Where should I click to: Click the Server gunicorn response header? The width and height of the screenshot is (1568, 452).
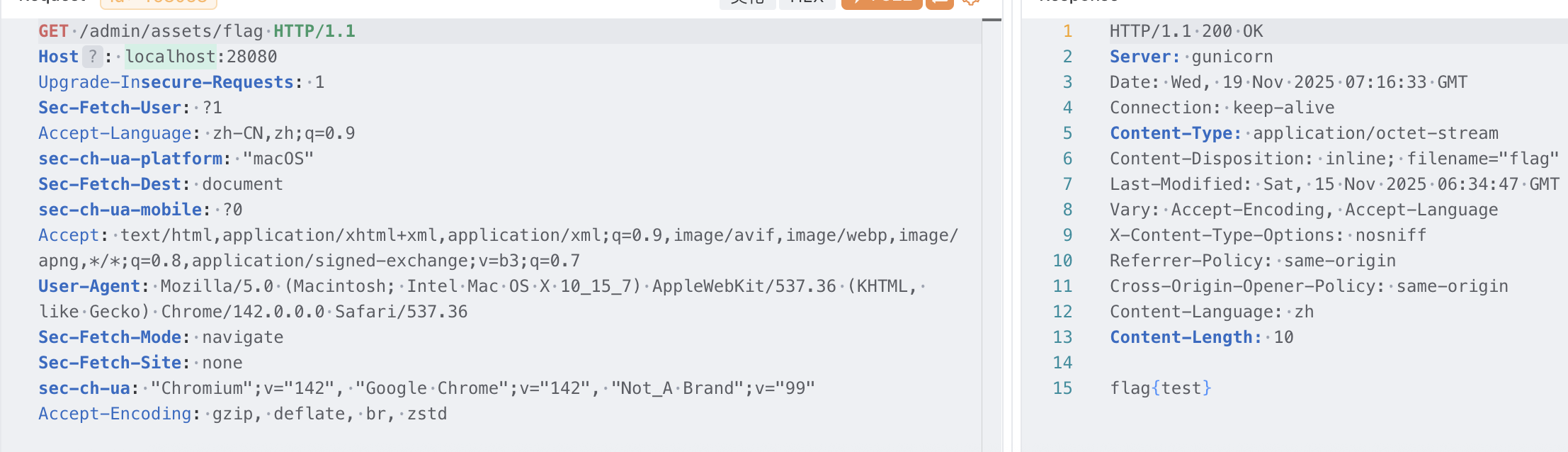pos(1191,57)
